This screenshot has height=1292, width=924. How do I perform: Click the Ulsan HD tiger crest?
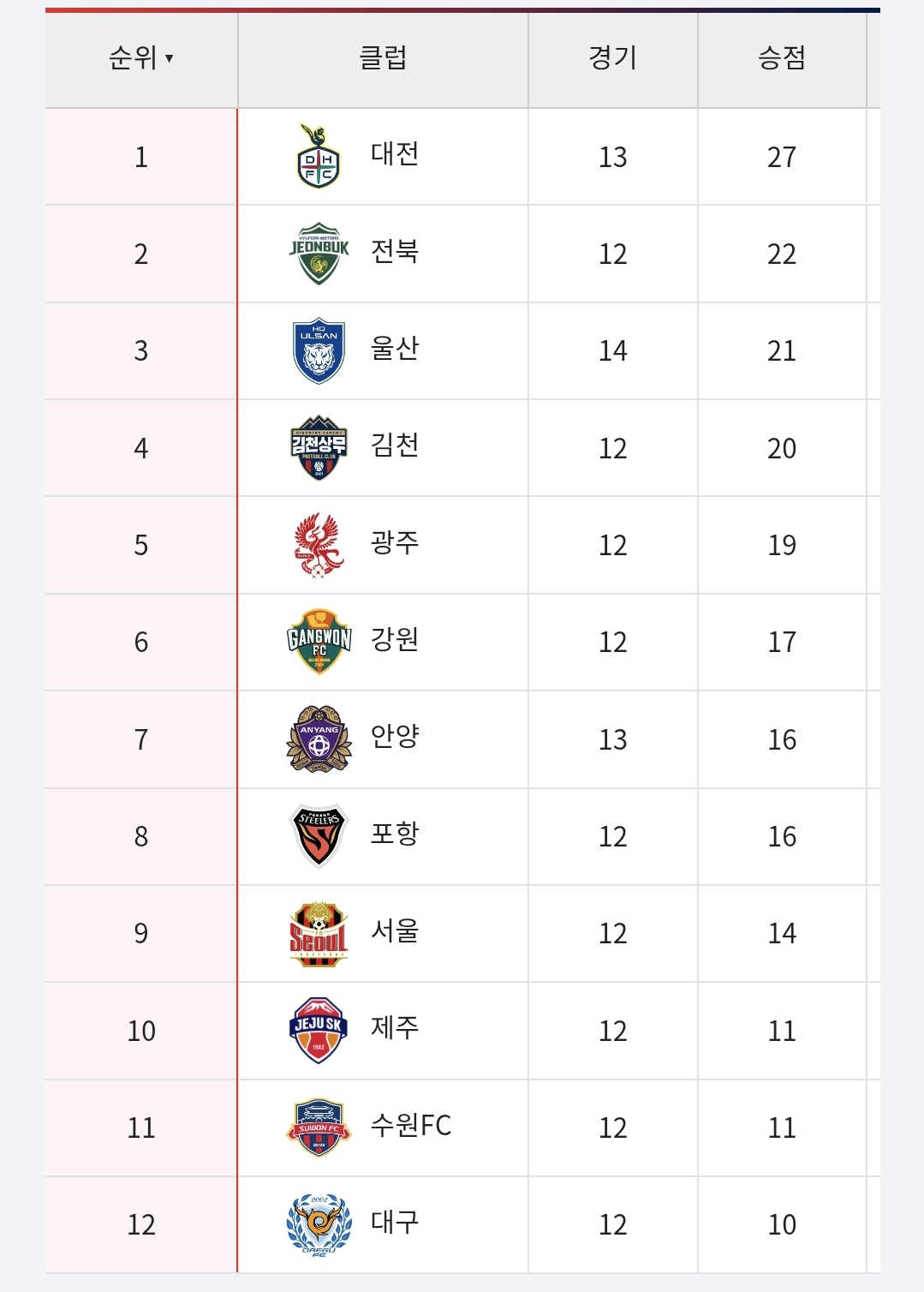point(319,350)
